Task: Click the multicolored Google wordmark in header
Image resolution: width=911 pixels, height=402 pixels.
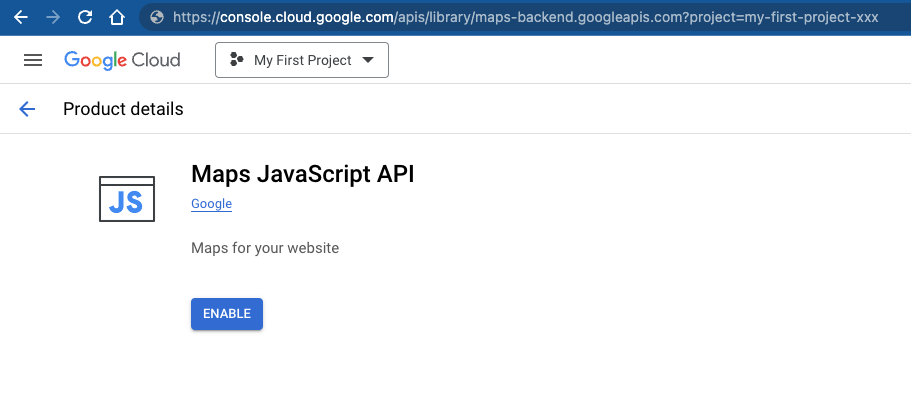Action: click(92, 60)
